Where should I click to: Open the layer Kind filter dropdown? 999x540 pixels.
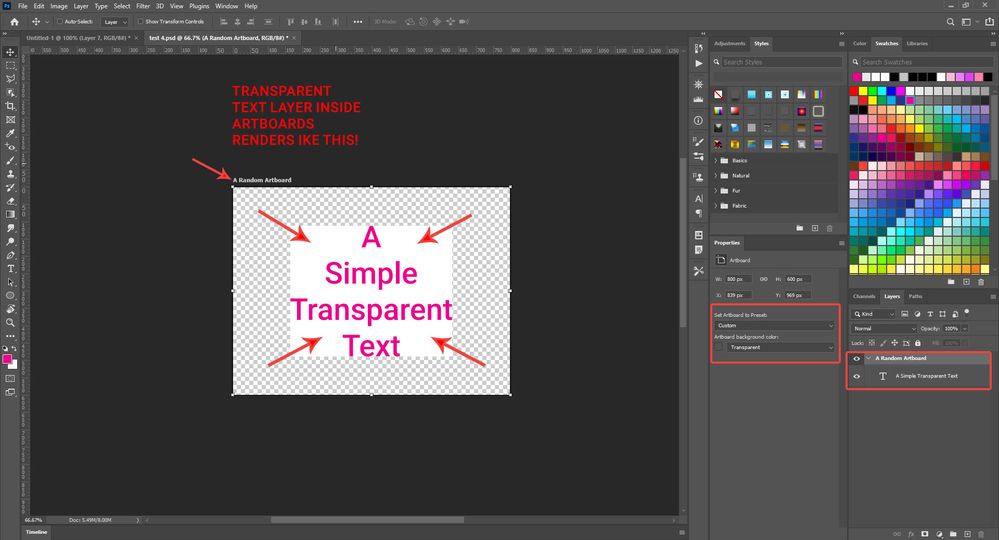click(873, 314)
